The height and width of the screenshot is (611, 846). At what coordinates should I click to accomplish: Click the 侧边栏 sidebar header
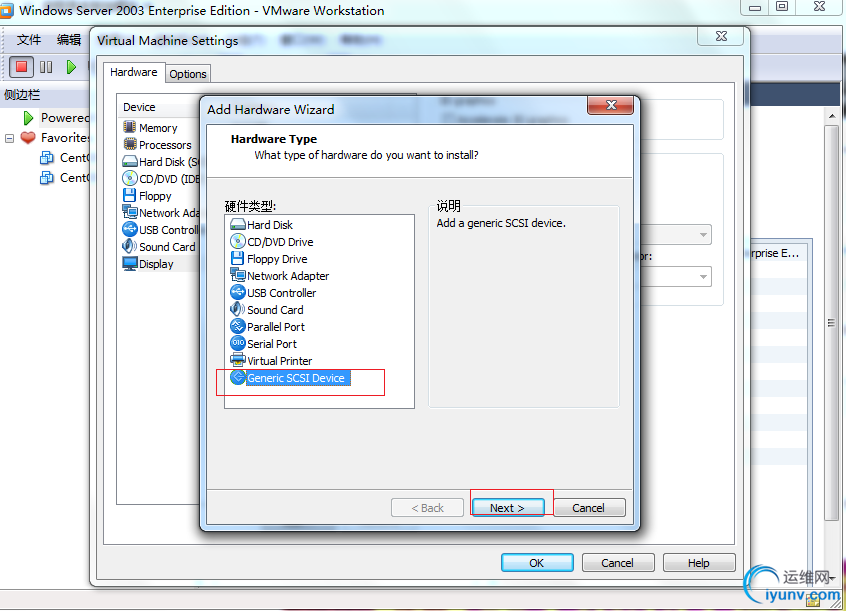[22, 95]
